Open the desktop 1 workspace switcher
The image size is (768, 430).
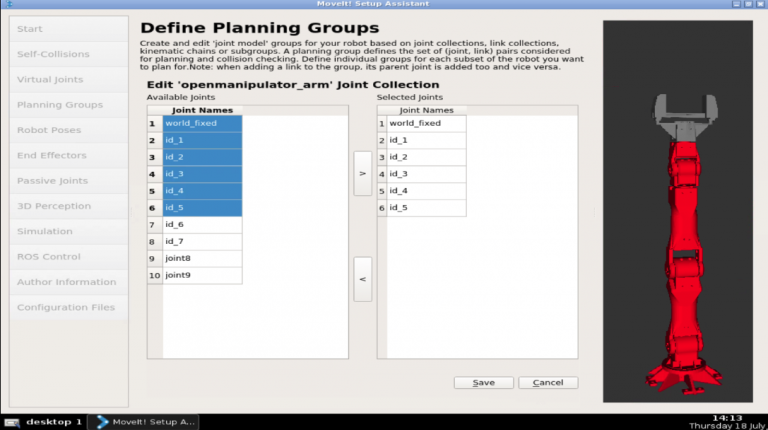pyautogui.click(x=54, y=422)
